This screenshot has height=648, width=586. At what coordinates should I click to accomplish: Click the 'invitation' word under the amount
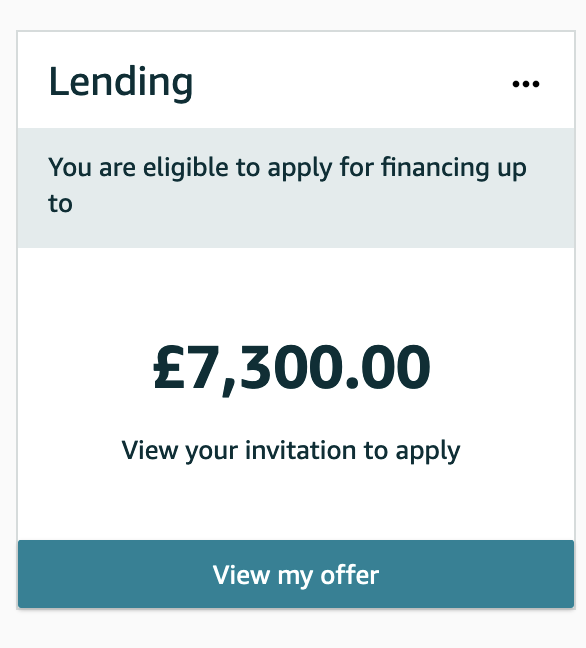300,450
